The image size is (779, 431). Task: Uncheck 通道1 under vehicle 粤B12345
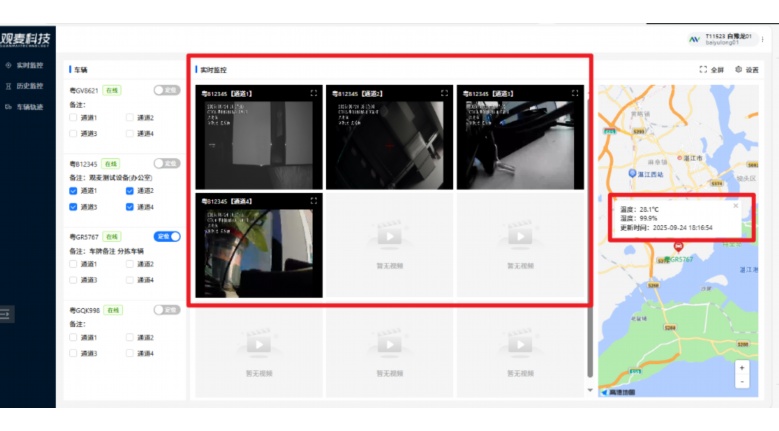73,191
